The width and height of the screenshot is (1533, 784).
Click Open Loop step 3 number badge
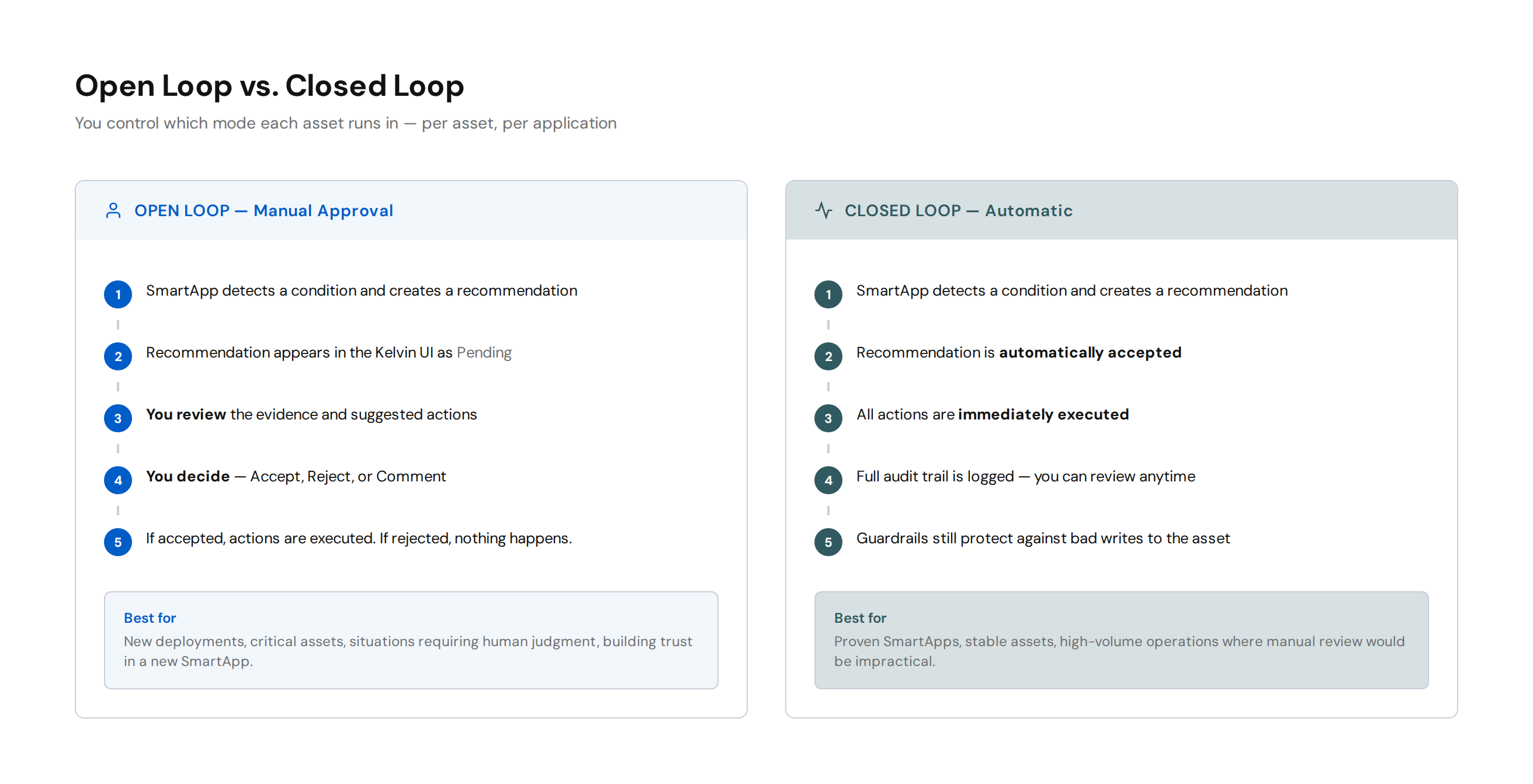(118, 418)
